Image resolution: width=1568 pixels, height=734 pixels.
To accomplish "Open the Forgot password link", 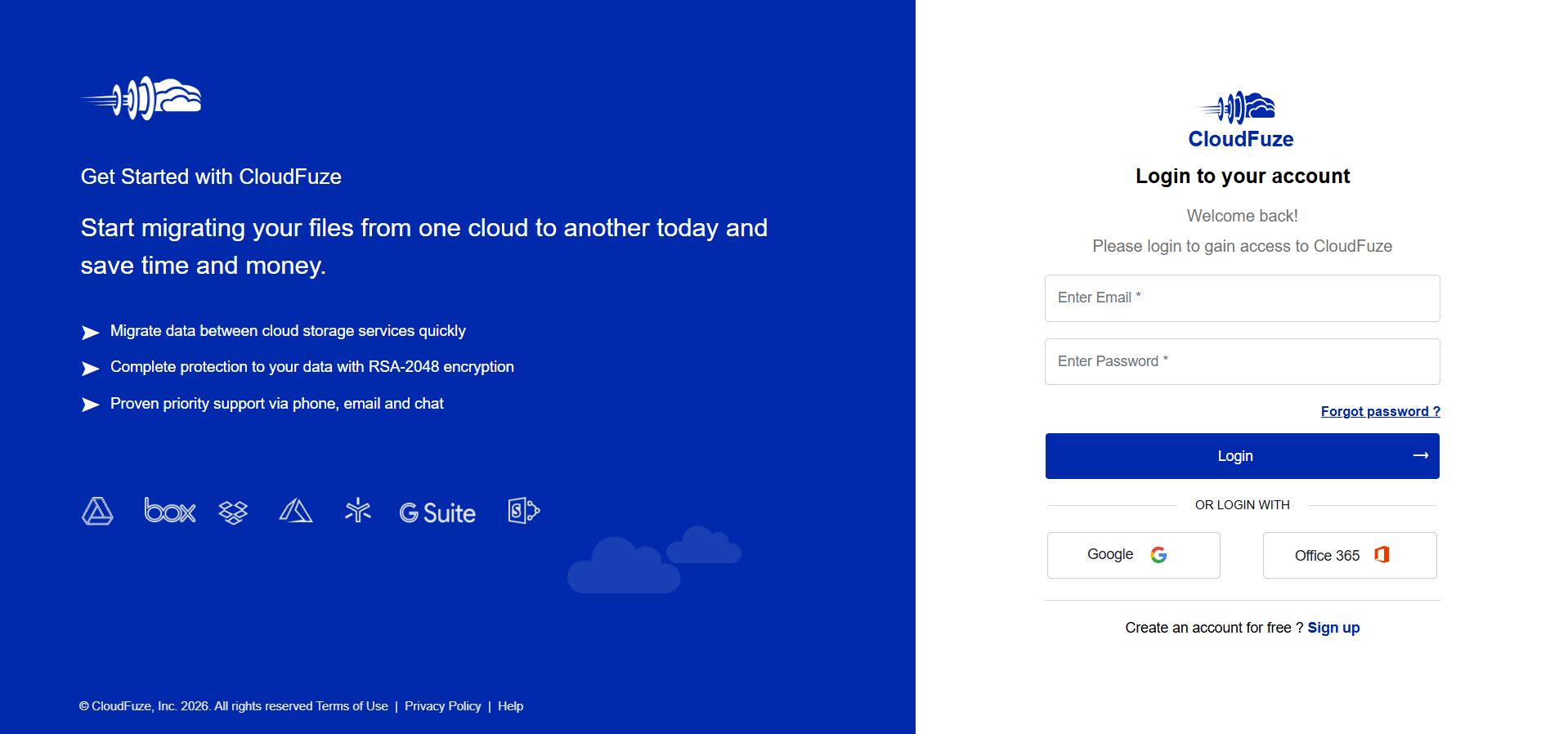I will pos(1380,411).
